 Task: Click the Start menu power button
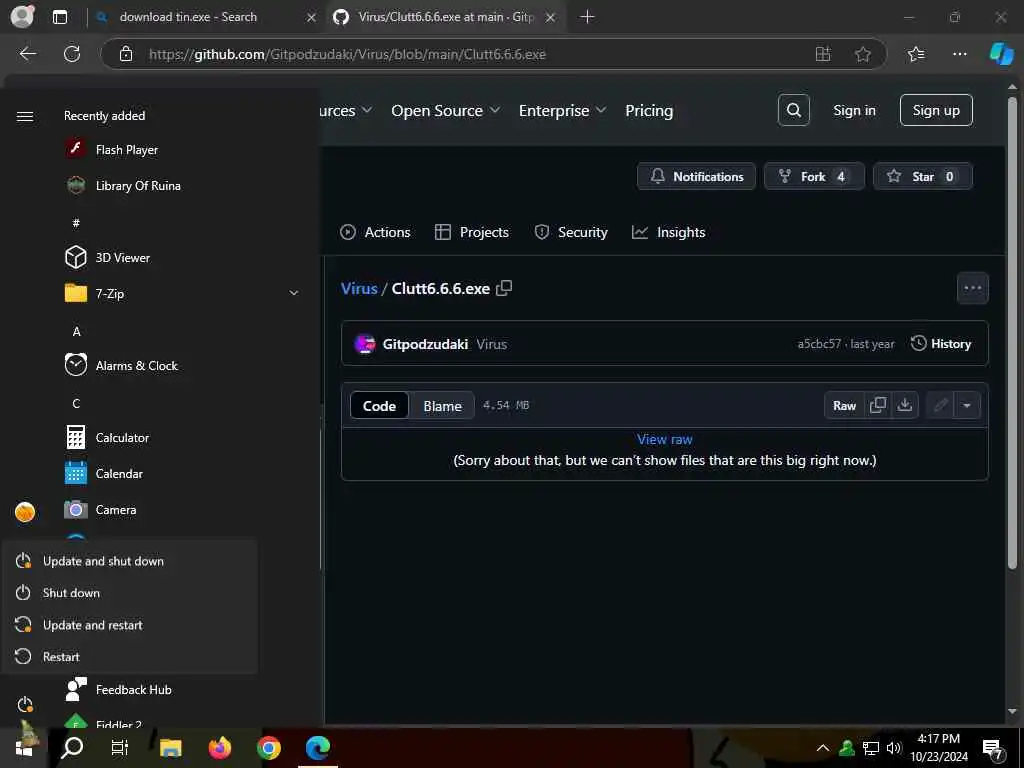[x=25, y=705]
